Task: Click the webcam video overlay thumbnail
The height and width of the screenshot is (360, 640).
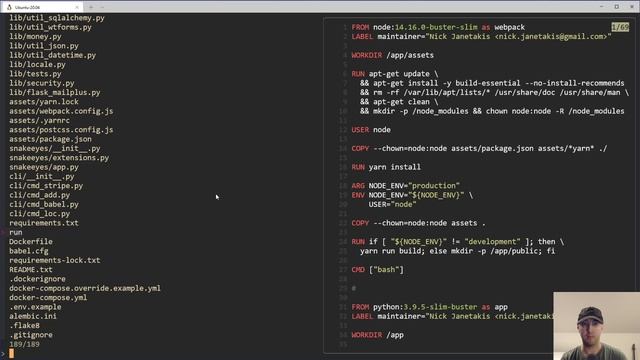Action: (x=596, y=326)
